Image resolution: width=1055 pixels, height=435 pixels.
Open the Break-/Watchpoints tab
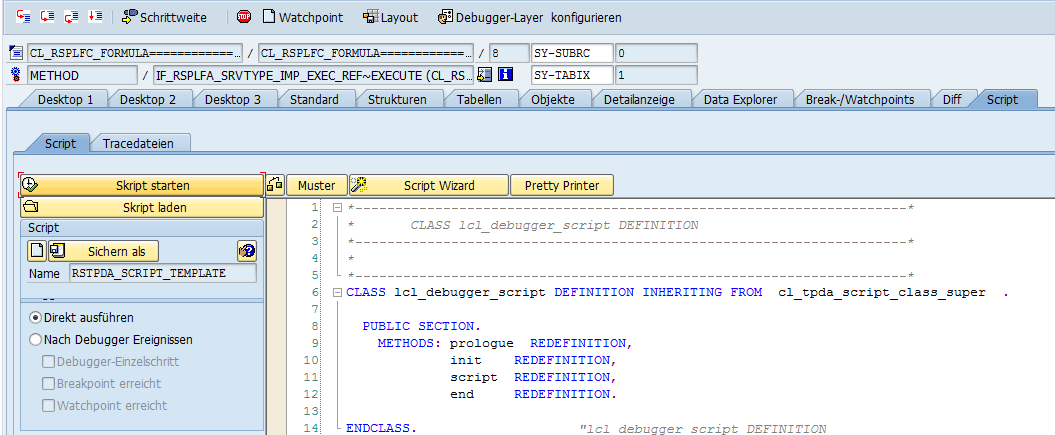(x=860, y=100)
